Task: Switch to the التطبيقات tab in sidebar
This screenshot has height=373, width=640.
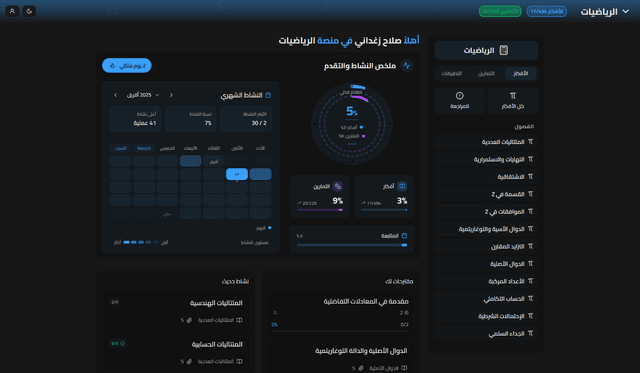Action: [452, 73]
